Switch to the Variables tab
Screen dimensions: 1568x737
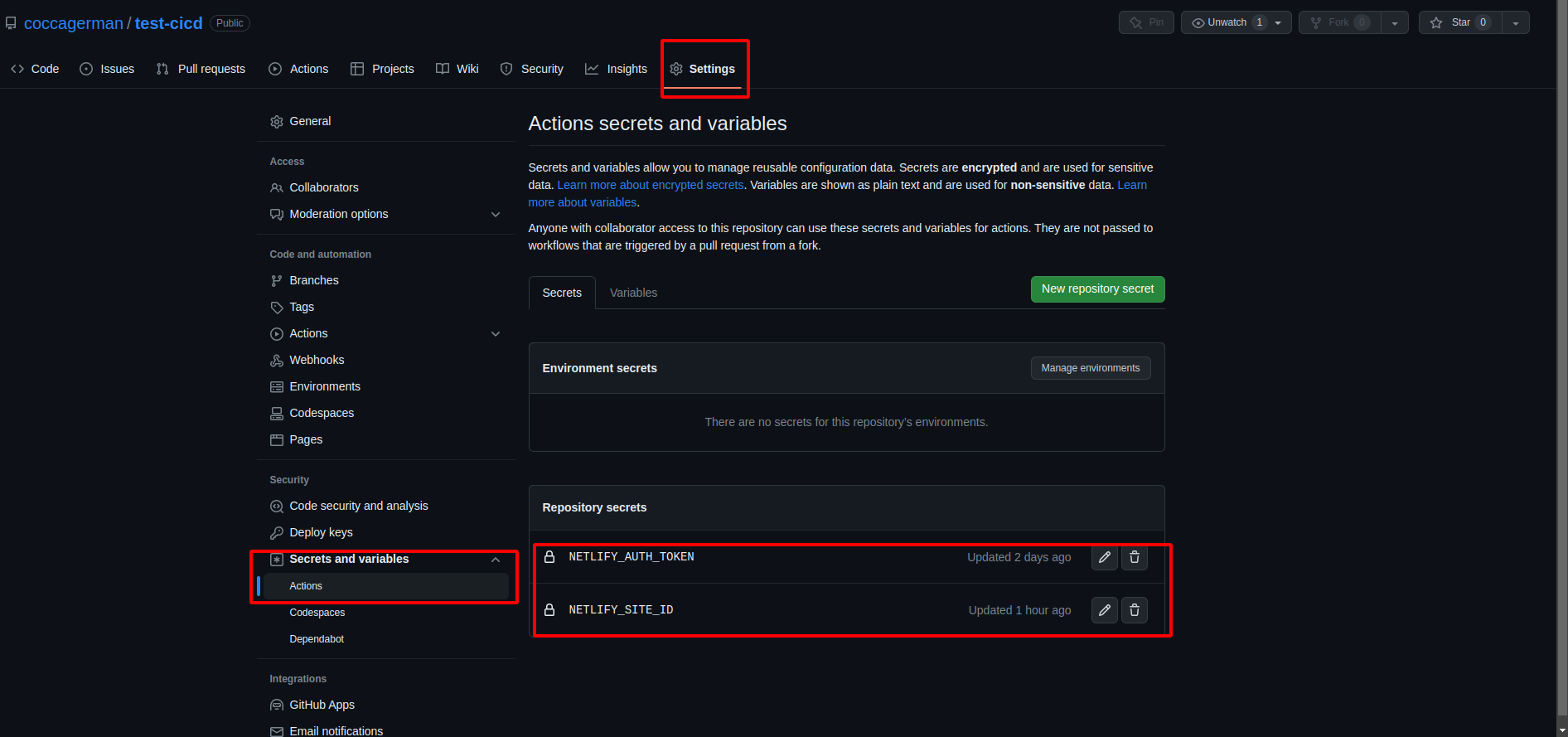tap(633, 293)
